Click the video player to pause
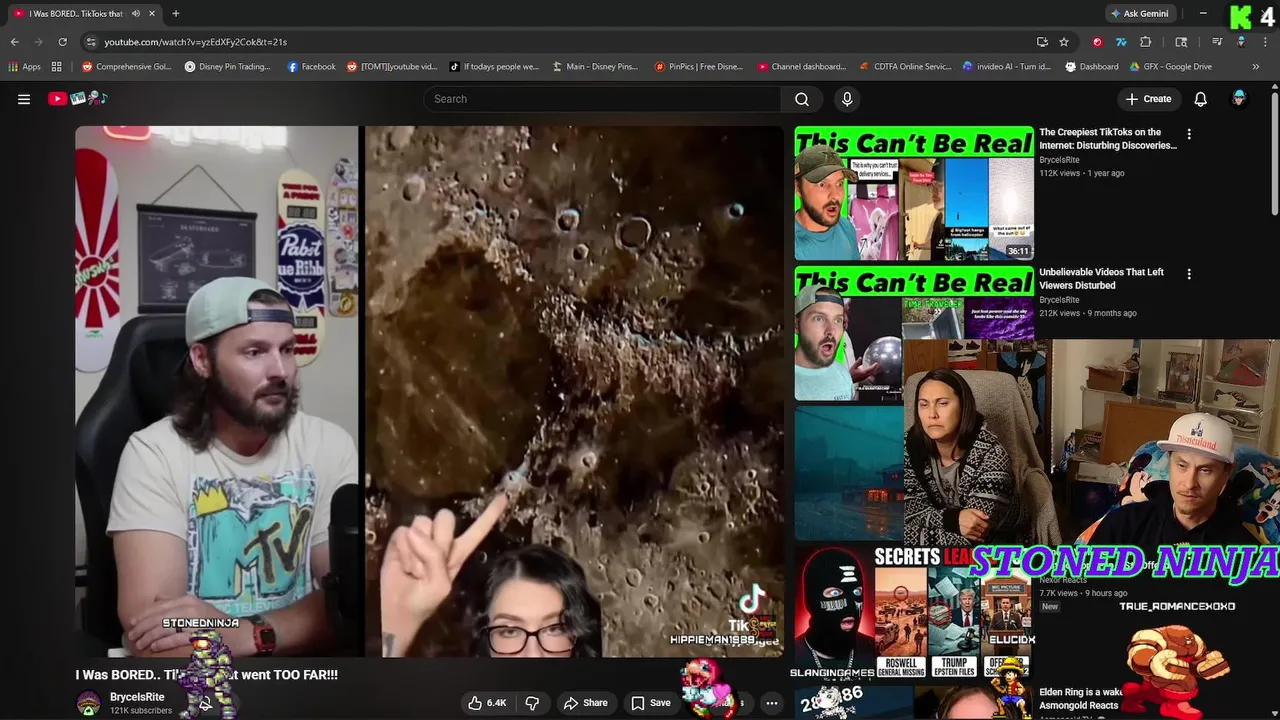The width and height of the screenshot is (1280, 720). [x=429, y=391]
